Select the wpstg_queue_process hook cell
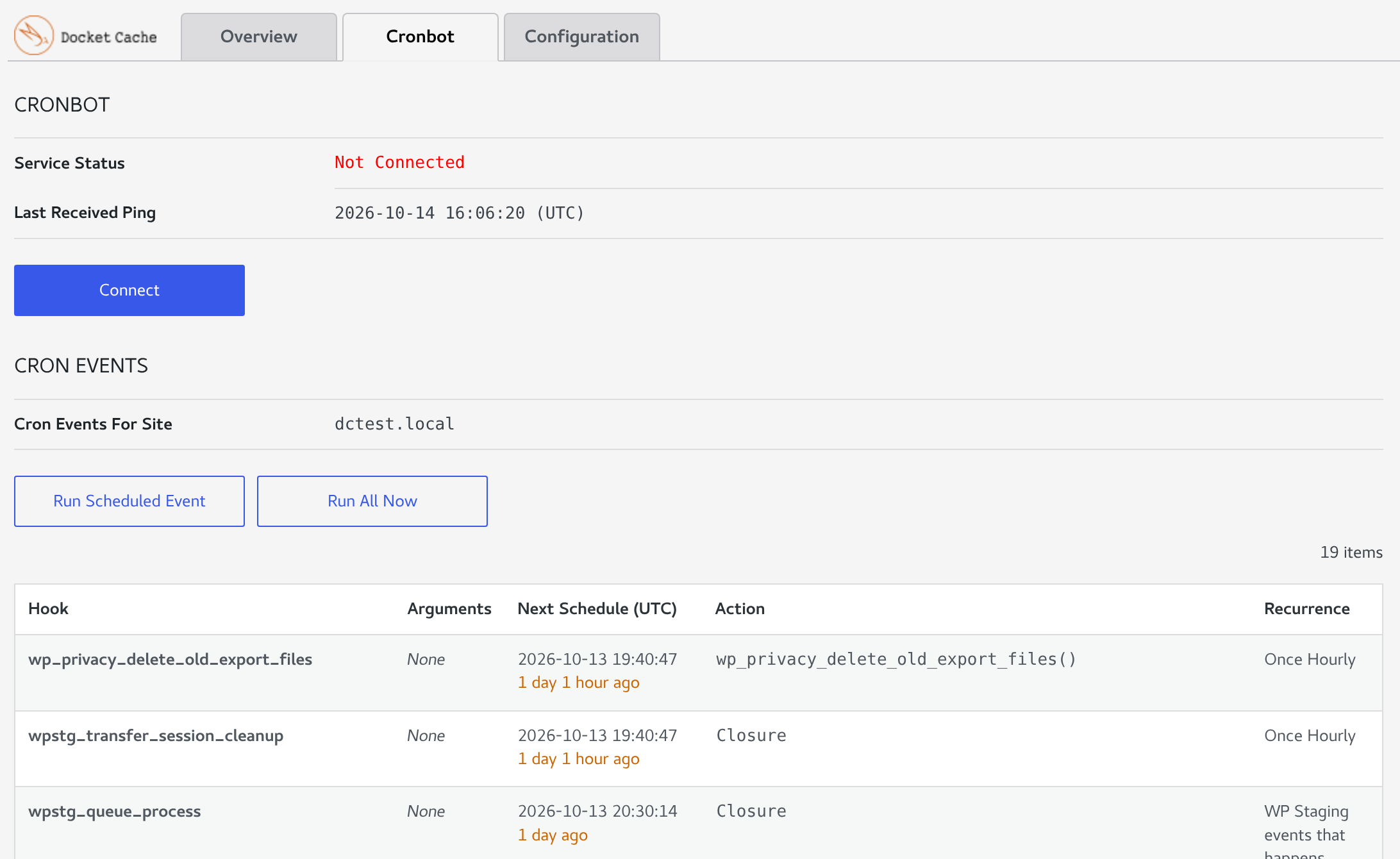The image size is (1400, 859). (114, 812)
